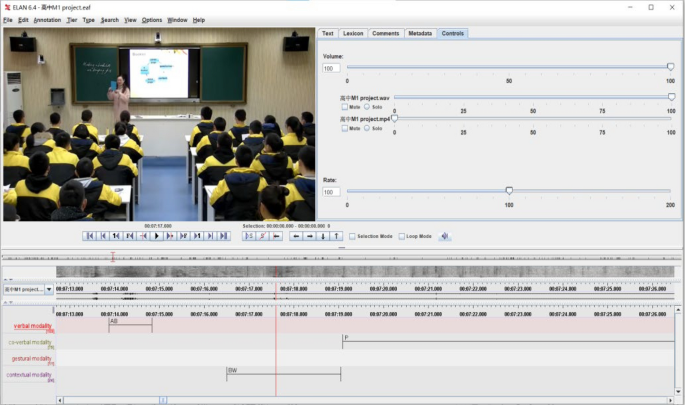Select Solo for the M1 project.mp4 track
This screenshot has width=685, height=405.
coord(366,128)
